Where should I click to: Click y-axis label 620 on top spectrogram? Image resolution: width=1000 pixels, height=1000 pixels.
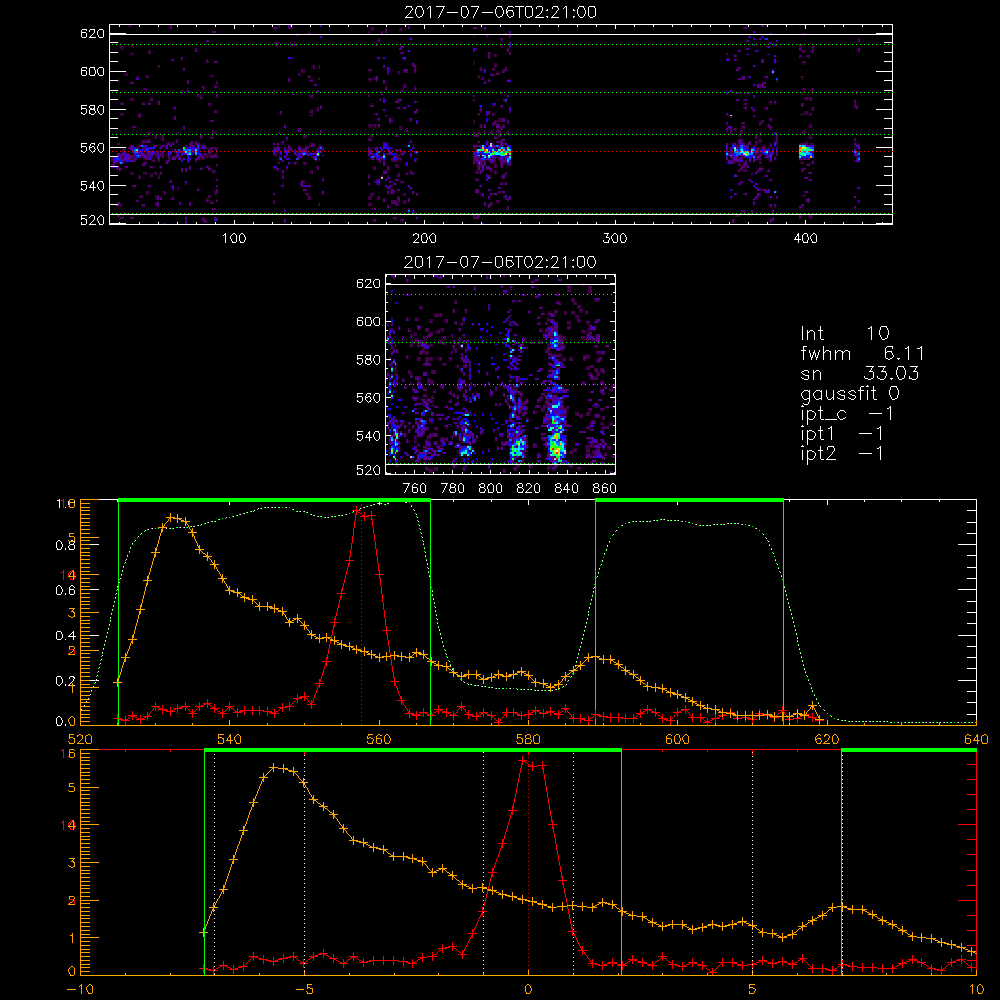click(x=92, y=33)
